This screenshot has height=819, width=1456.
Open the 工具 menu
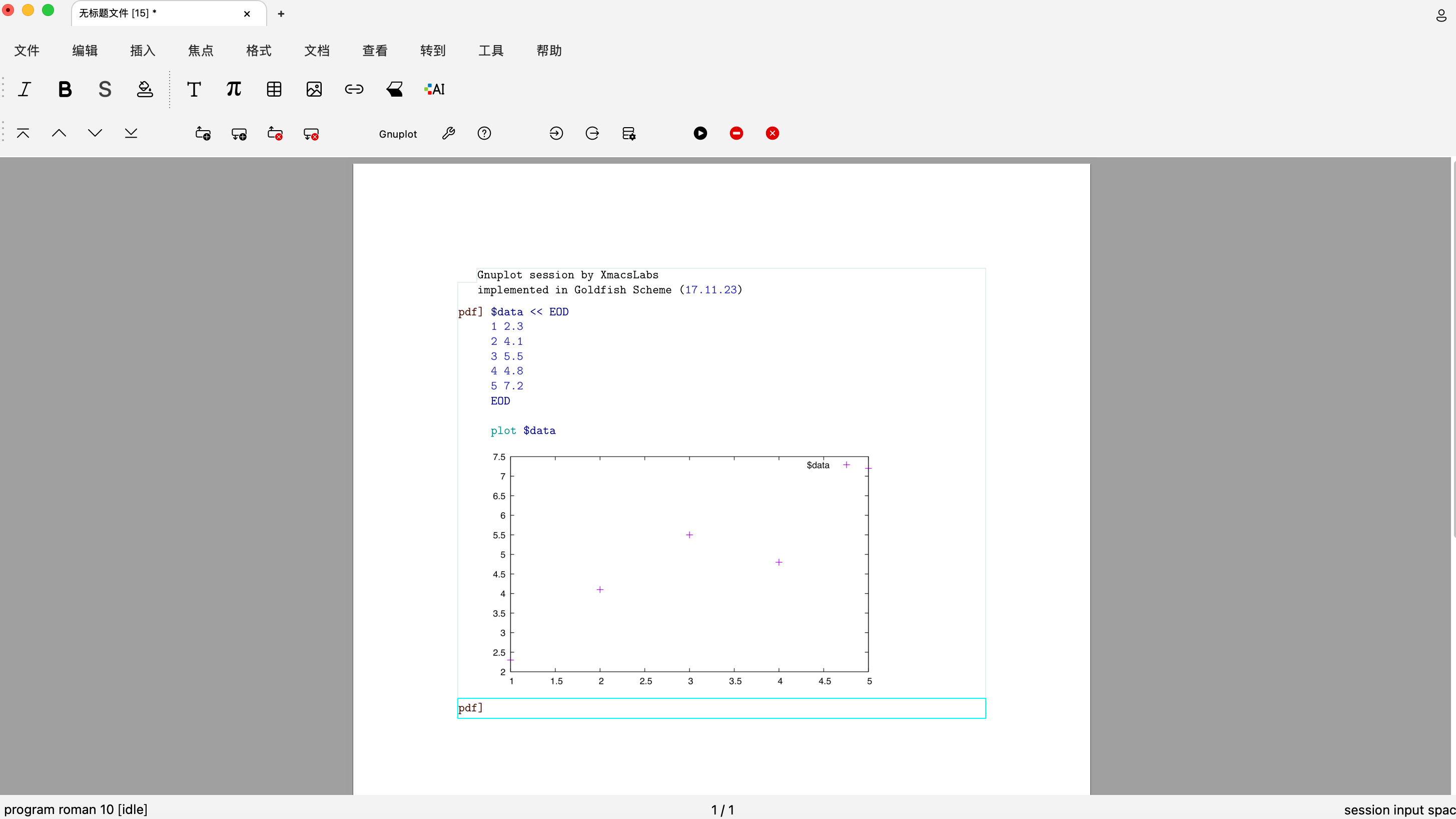click(x=491, y=51)
